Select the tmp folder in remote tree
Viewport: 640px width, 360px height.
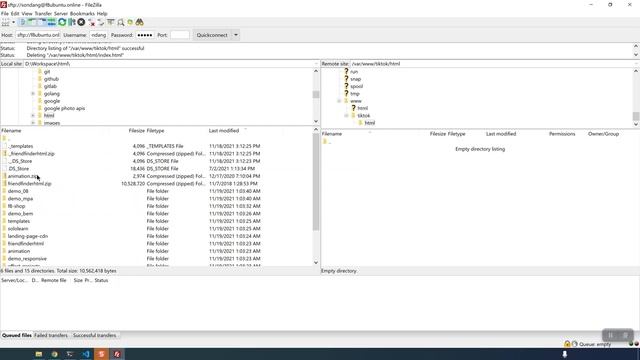pyautogui.click(x=355, y=93)
